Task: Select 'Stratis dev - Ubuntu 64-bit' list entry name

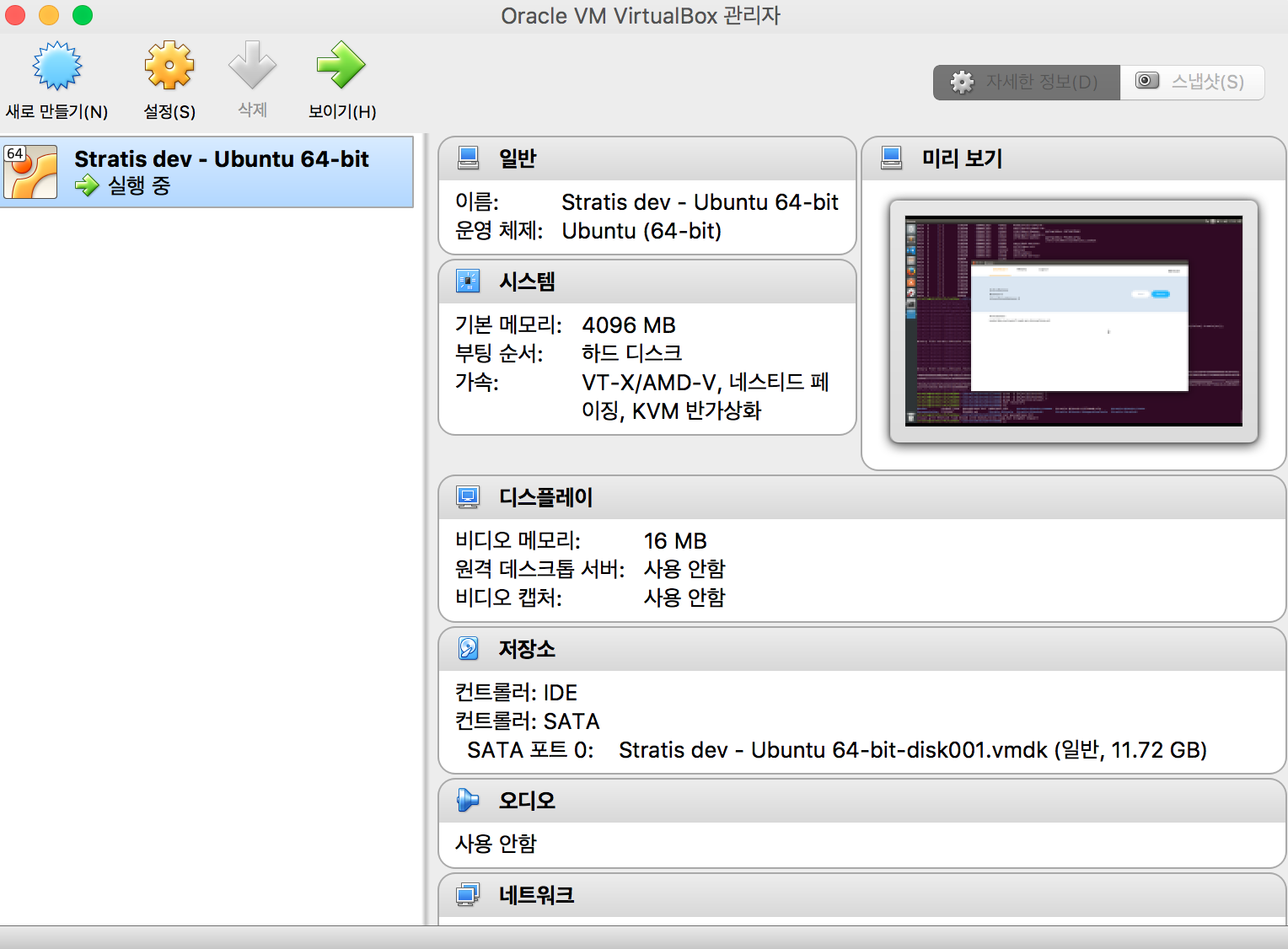Action: coord(222,159)
